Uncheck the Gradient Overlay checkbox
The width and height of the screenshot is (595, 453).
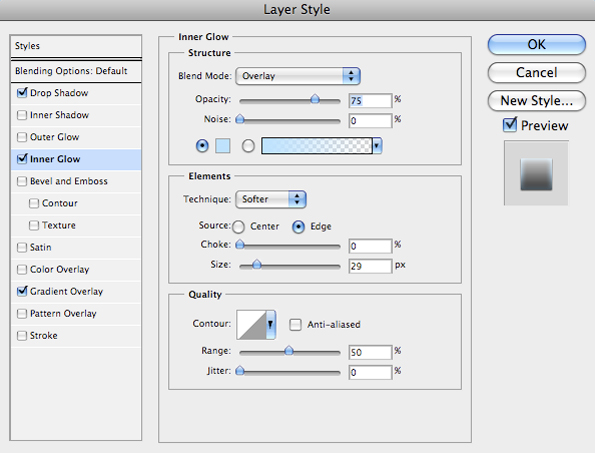[x=22, y=291]
